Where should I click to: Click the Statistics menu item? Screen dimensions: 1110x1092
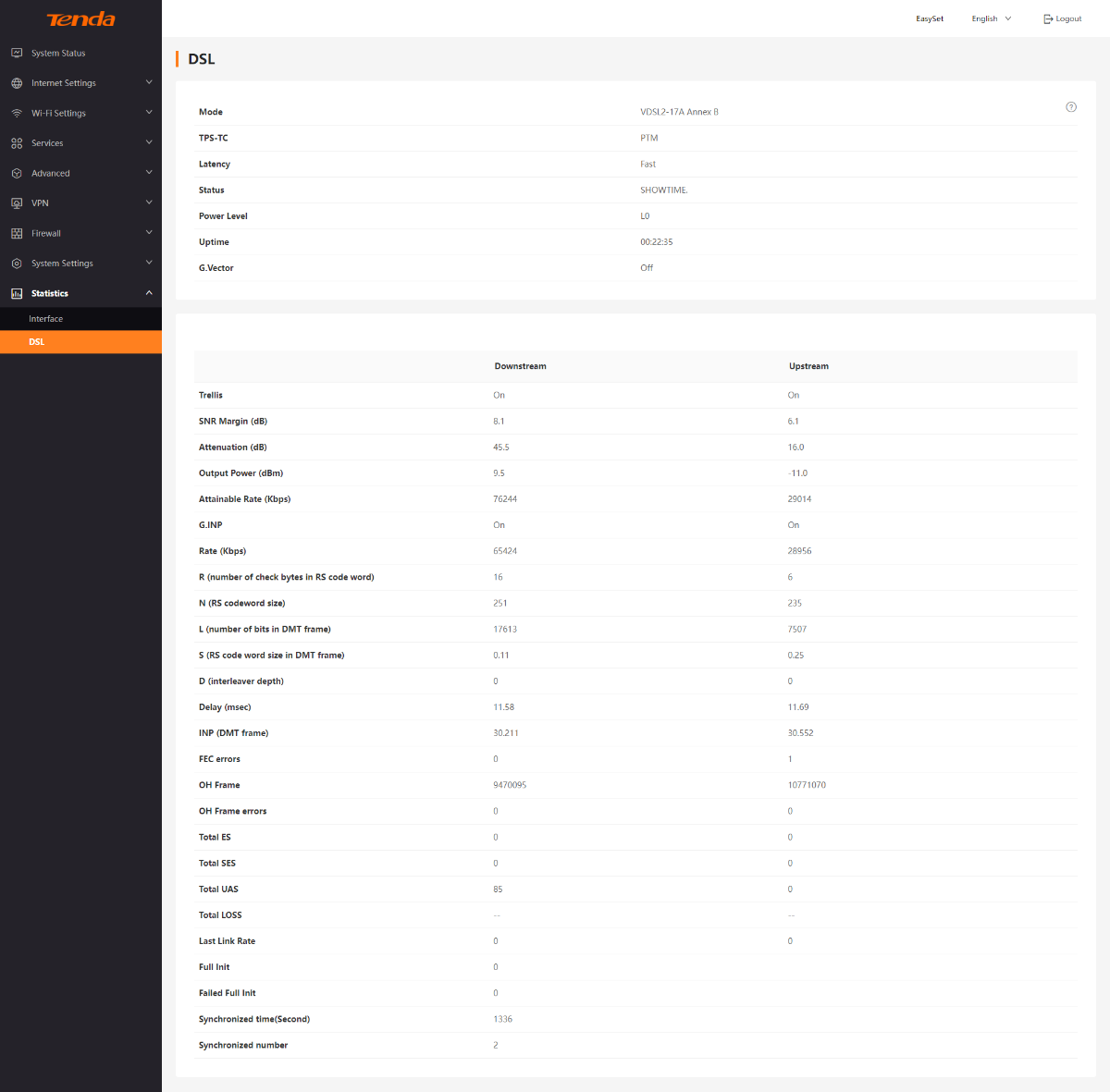80,293
